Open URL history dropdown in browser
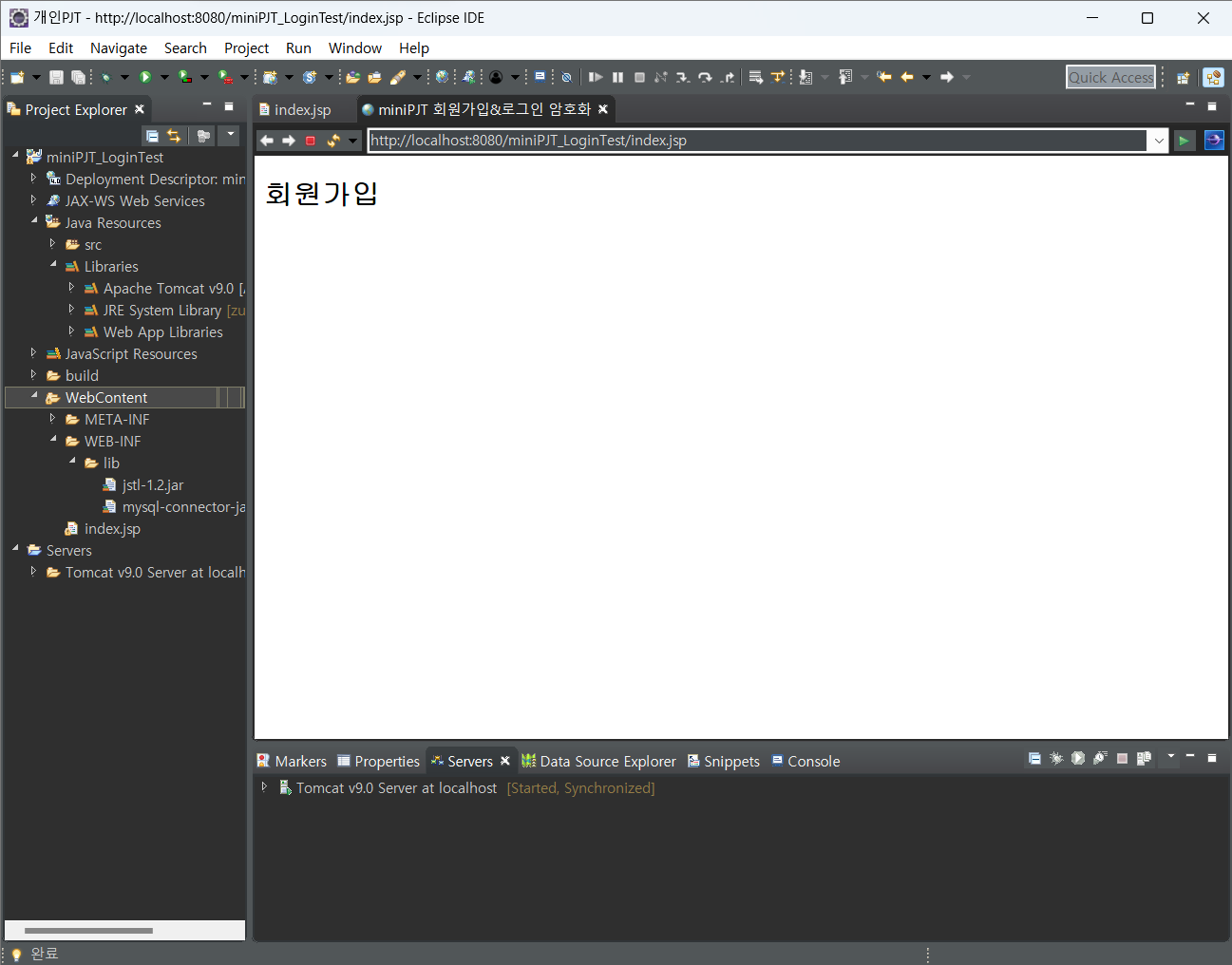1232x965 pixels. click(x=1159, y=141)
